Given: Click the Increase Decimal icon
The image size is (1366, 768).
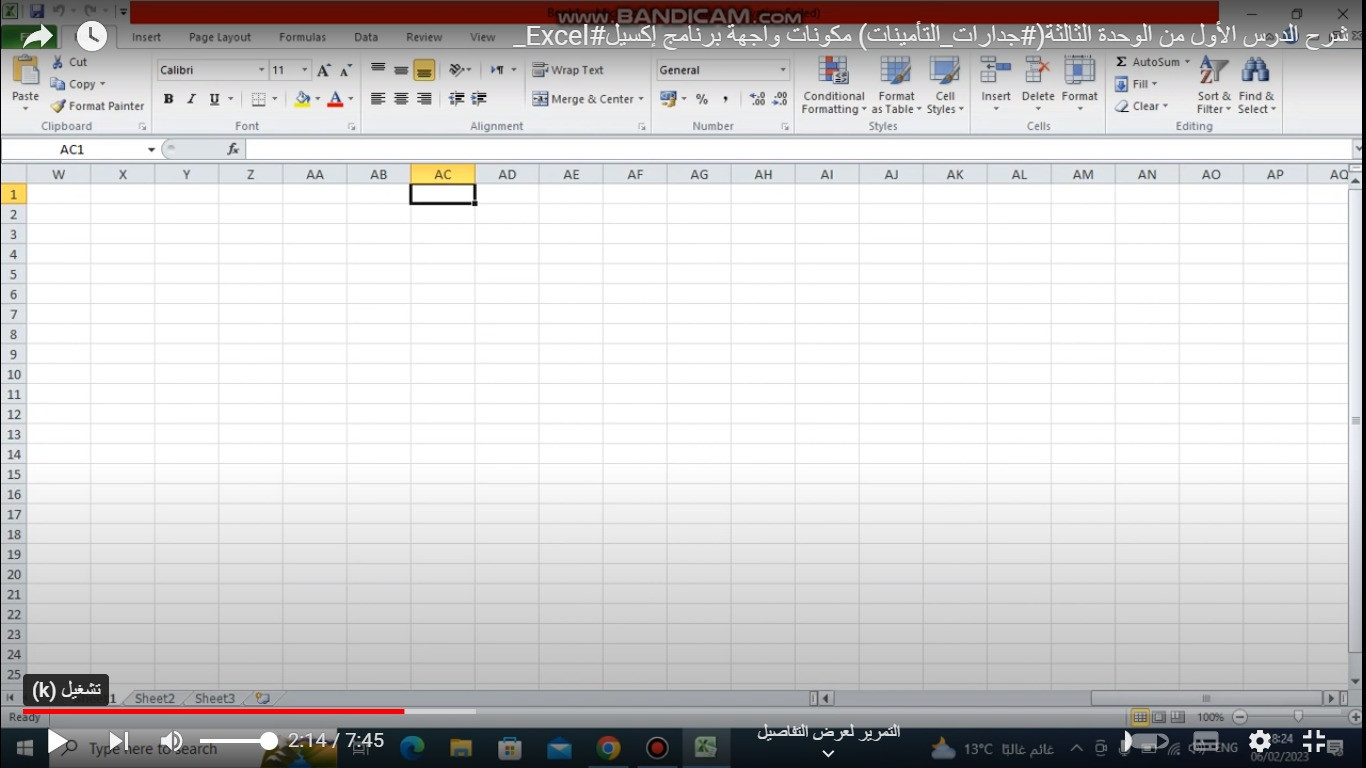Looking at the screenshot, I should [x=757, y=99].
